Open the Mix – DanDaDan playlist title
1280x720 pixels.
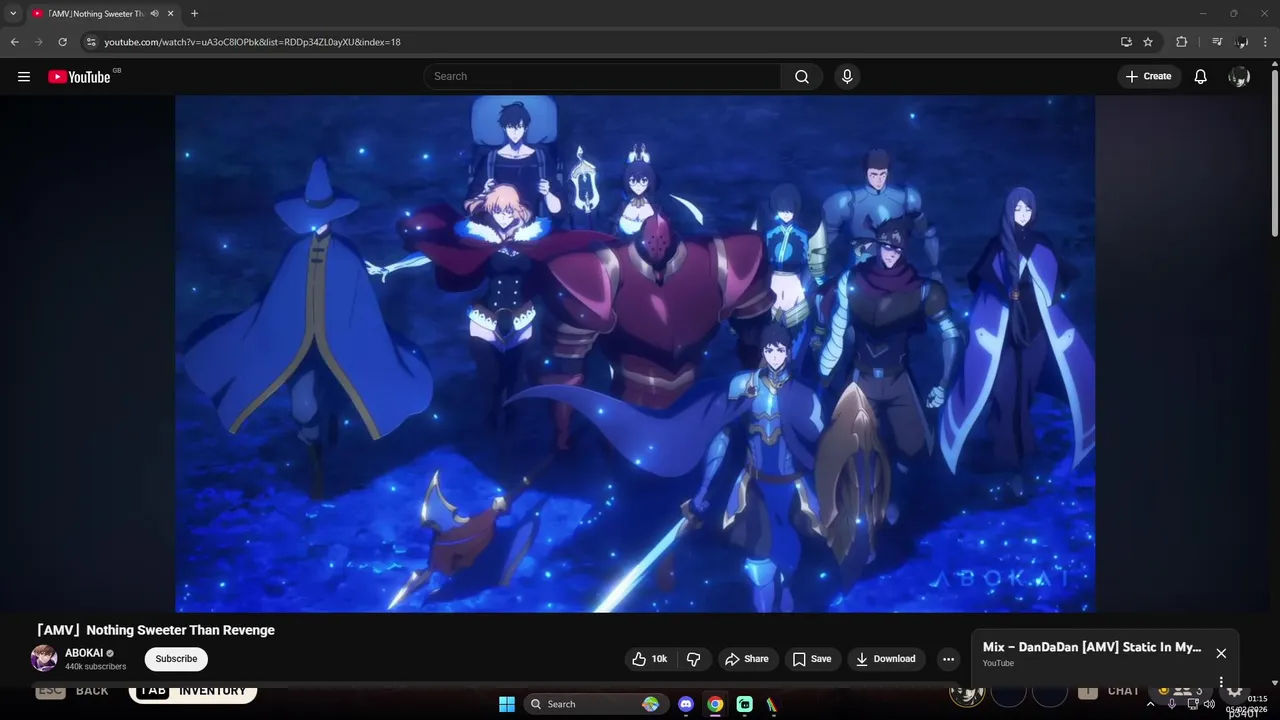pyautogui.click(x=1092, y=647)
